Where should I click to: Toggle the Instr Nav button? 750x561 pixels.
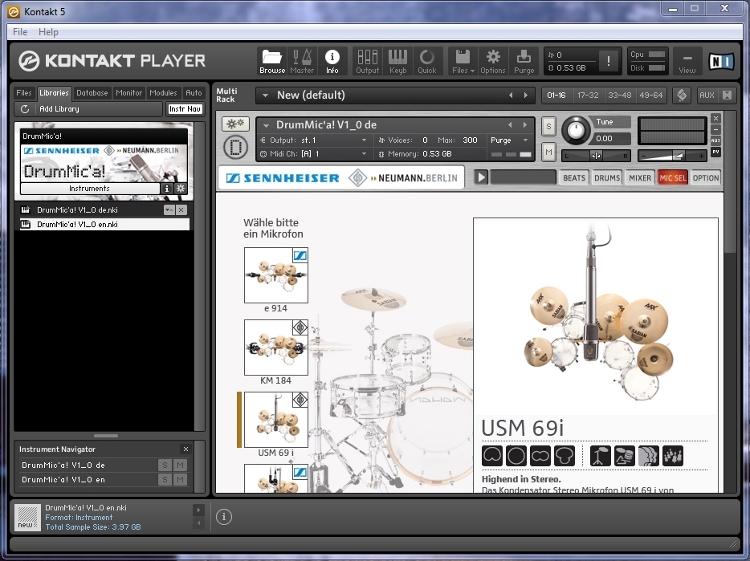(x=185, y=109)
